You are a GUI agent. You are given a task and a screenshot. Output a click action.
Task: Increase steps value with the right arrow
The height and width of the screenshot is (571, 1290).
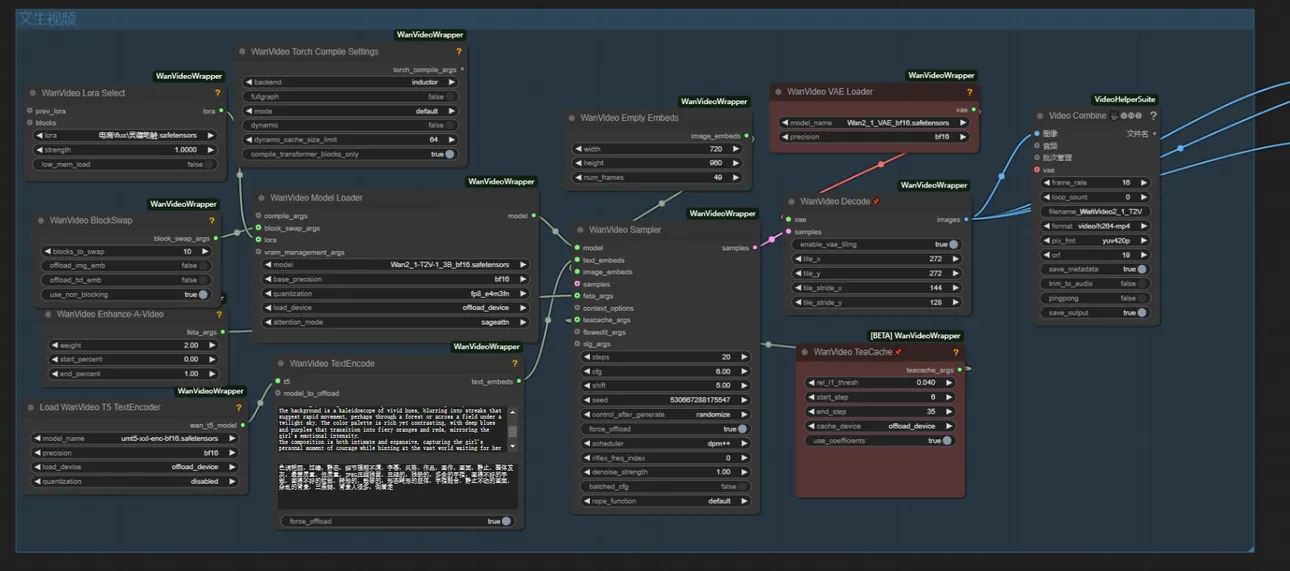tap(744, 357)
